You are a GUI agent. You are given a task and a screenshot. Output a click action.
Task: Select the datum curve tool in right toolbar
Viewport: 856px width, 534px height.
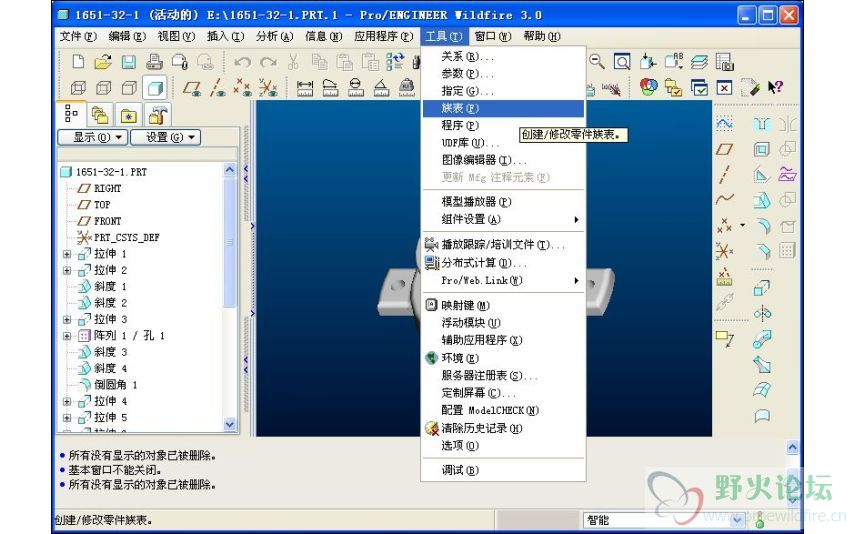[724, 199]
